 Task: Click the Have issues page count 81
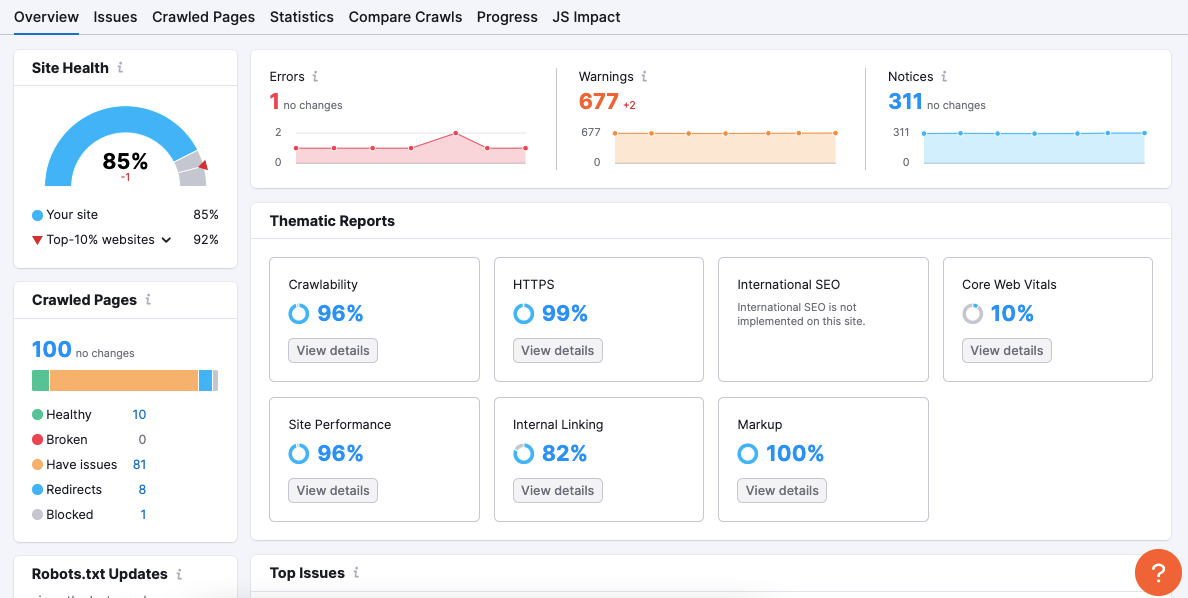[x=139, y=464]
